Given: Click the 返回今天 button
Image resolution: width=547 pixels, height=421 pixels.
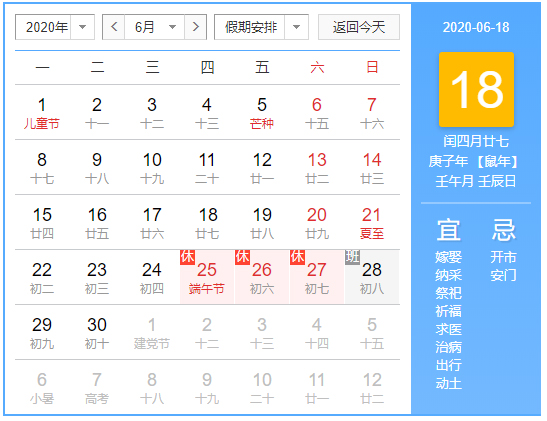Looking at the screenshot, I should [x=359, y=27].
